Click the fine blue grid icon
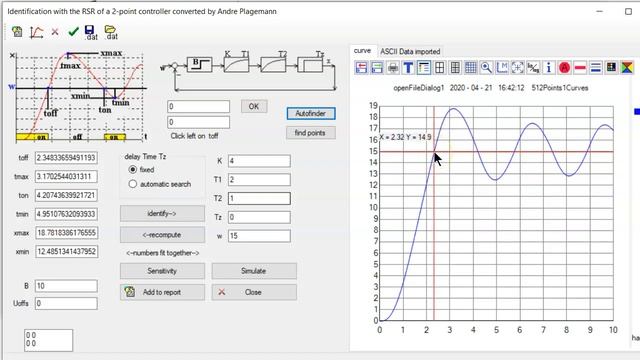640x360 pixels. 471,67
